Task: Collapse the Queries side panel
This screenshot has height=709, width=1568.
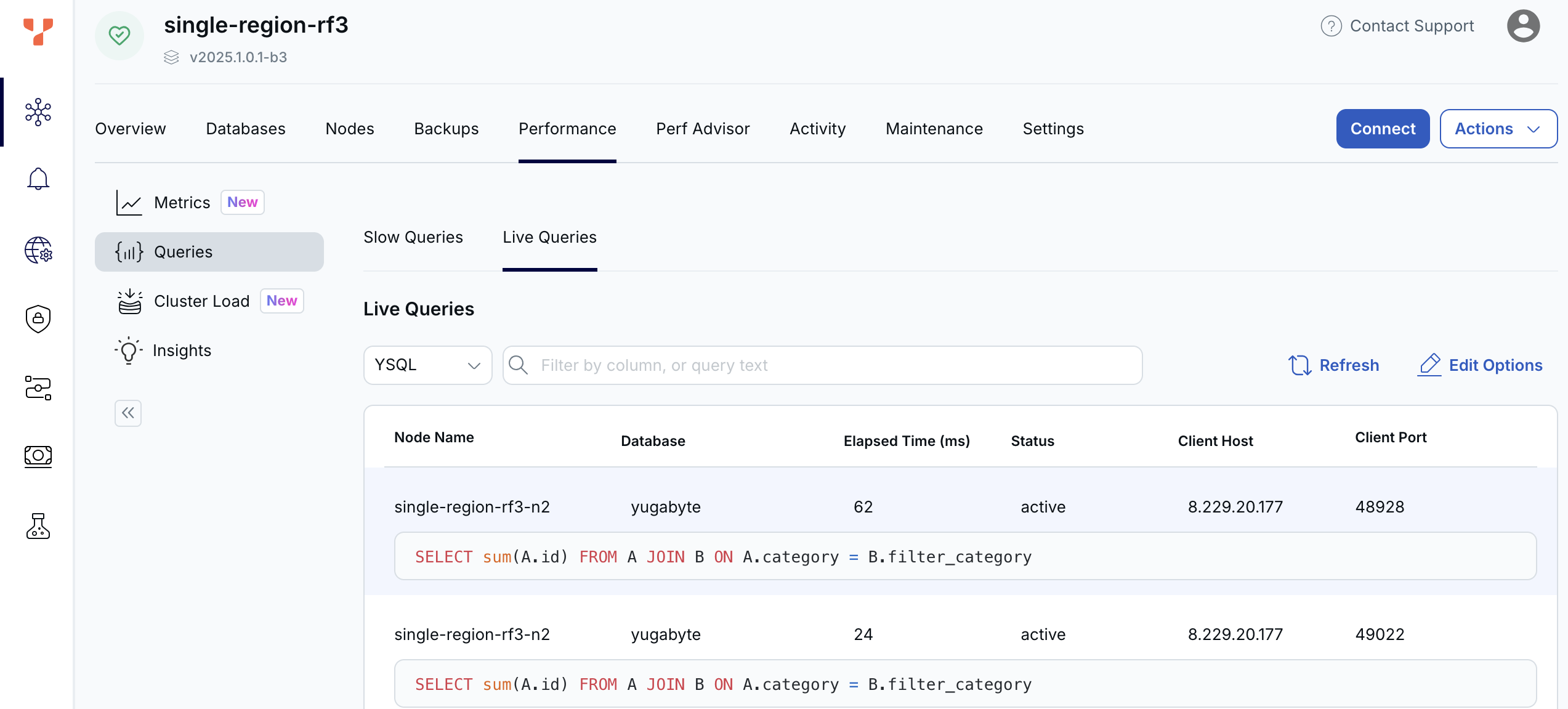Action: click(127, 413)
